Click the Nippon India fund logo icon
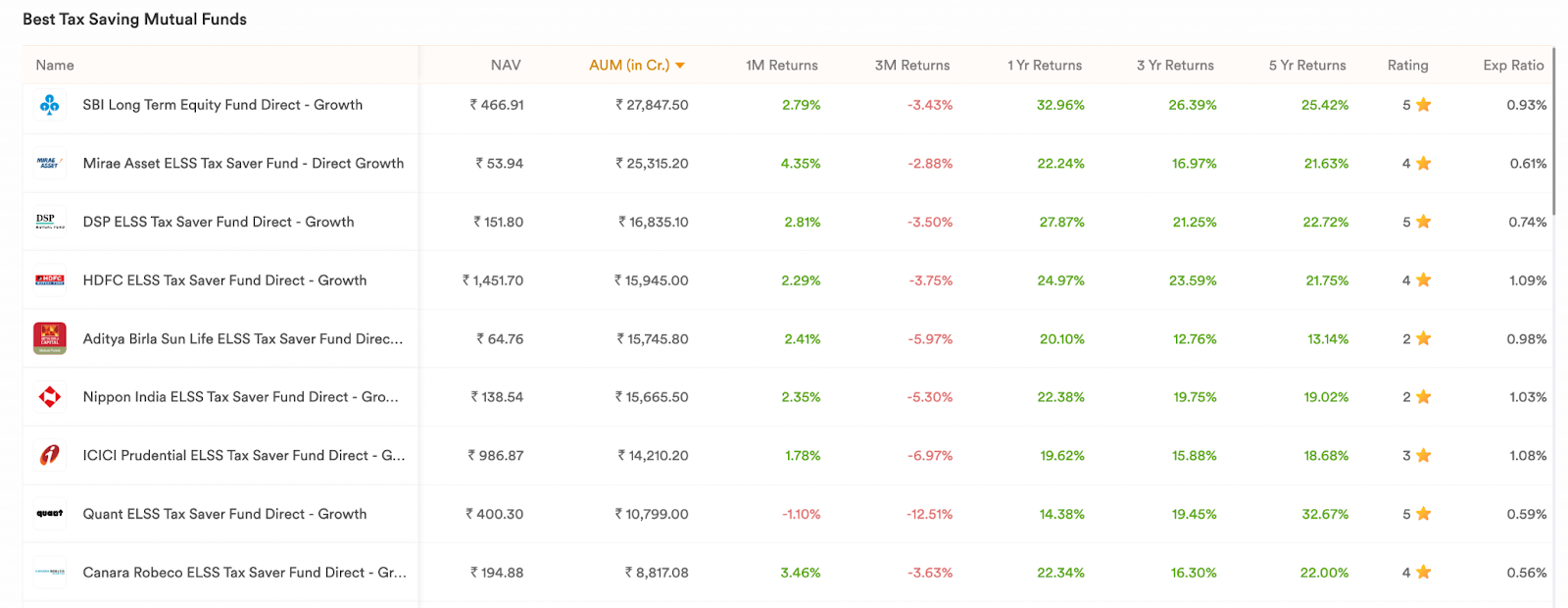1568x608 pixels. click(x=50, y=397)
